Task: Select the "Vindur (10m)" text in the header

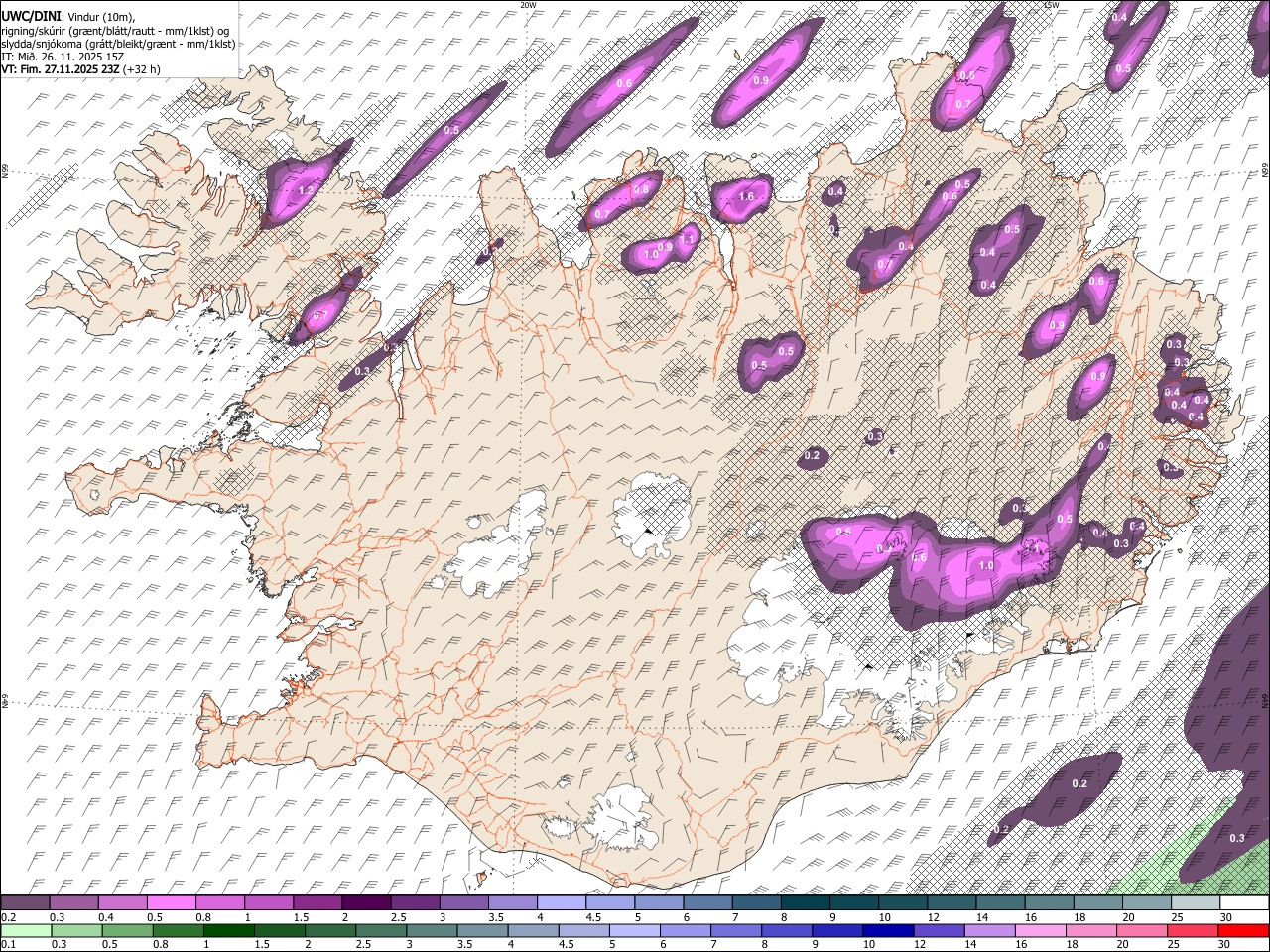Action: 99,17
